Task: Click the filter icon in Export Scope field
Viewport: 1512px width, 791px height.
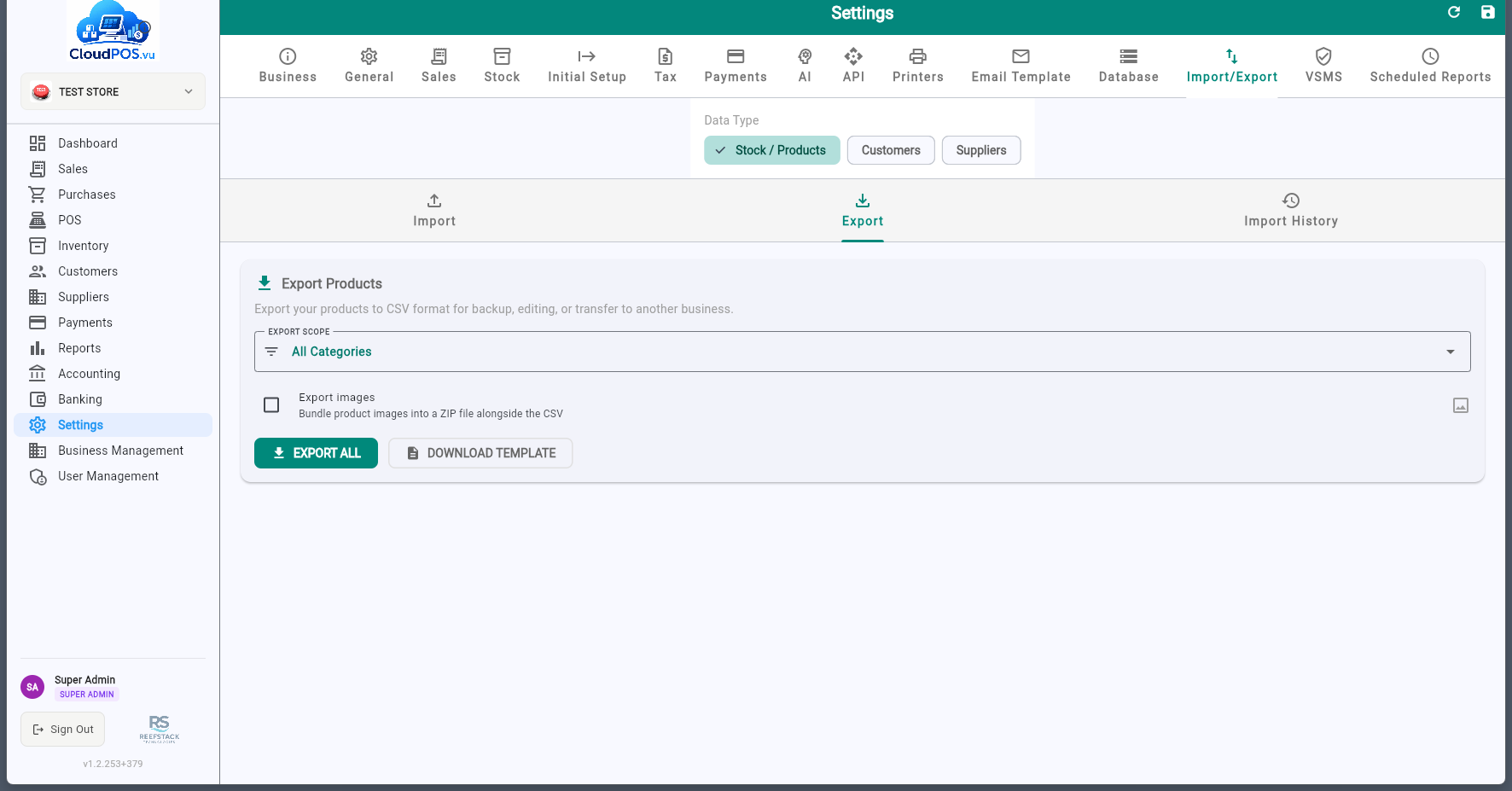Action: tap(271, 352)
